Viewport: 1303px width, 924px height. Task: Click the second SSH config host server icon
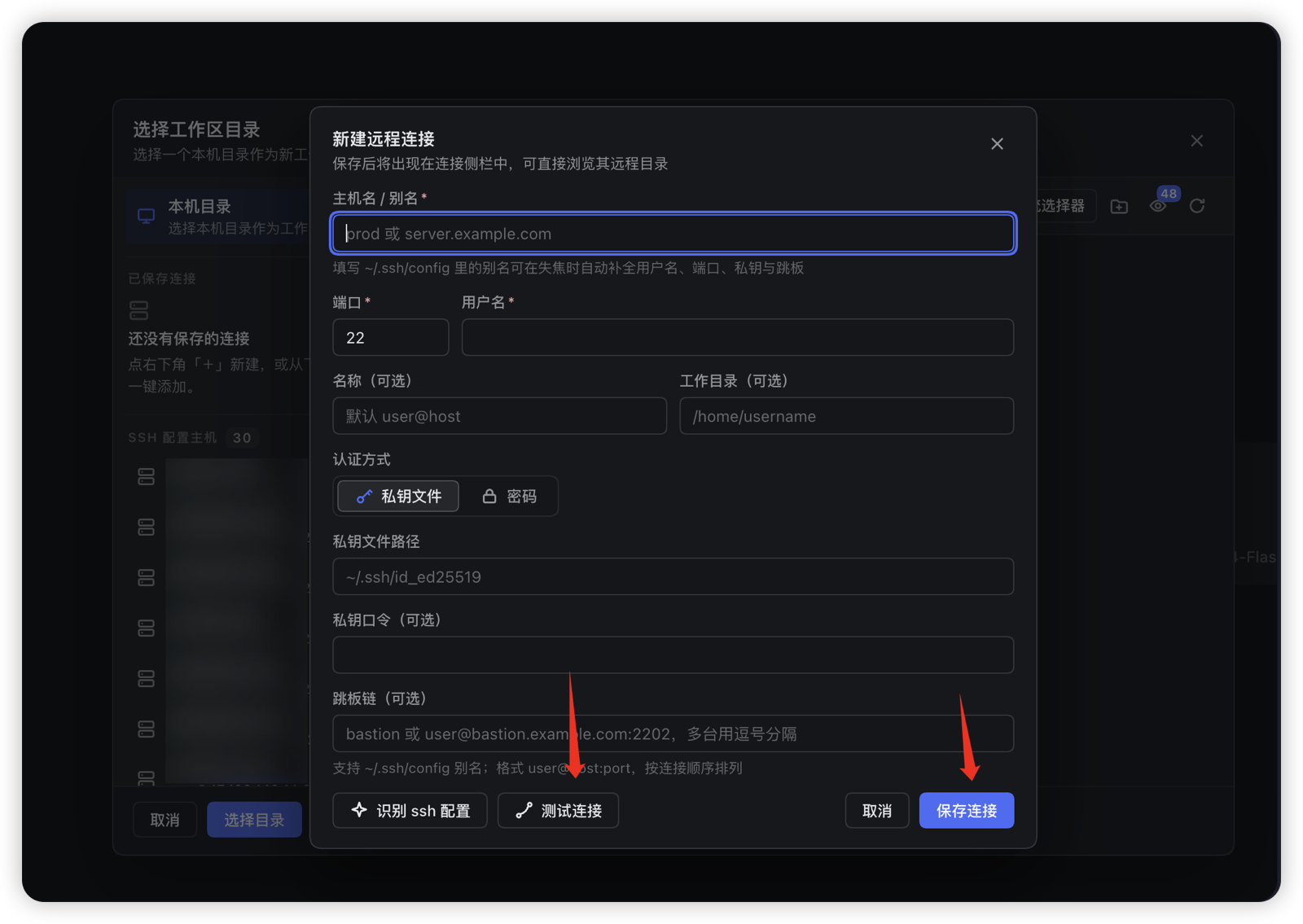tap(147, 528)
